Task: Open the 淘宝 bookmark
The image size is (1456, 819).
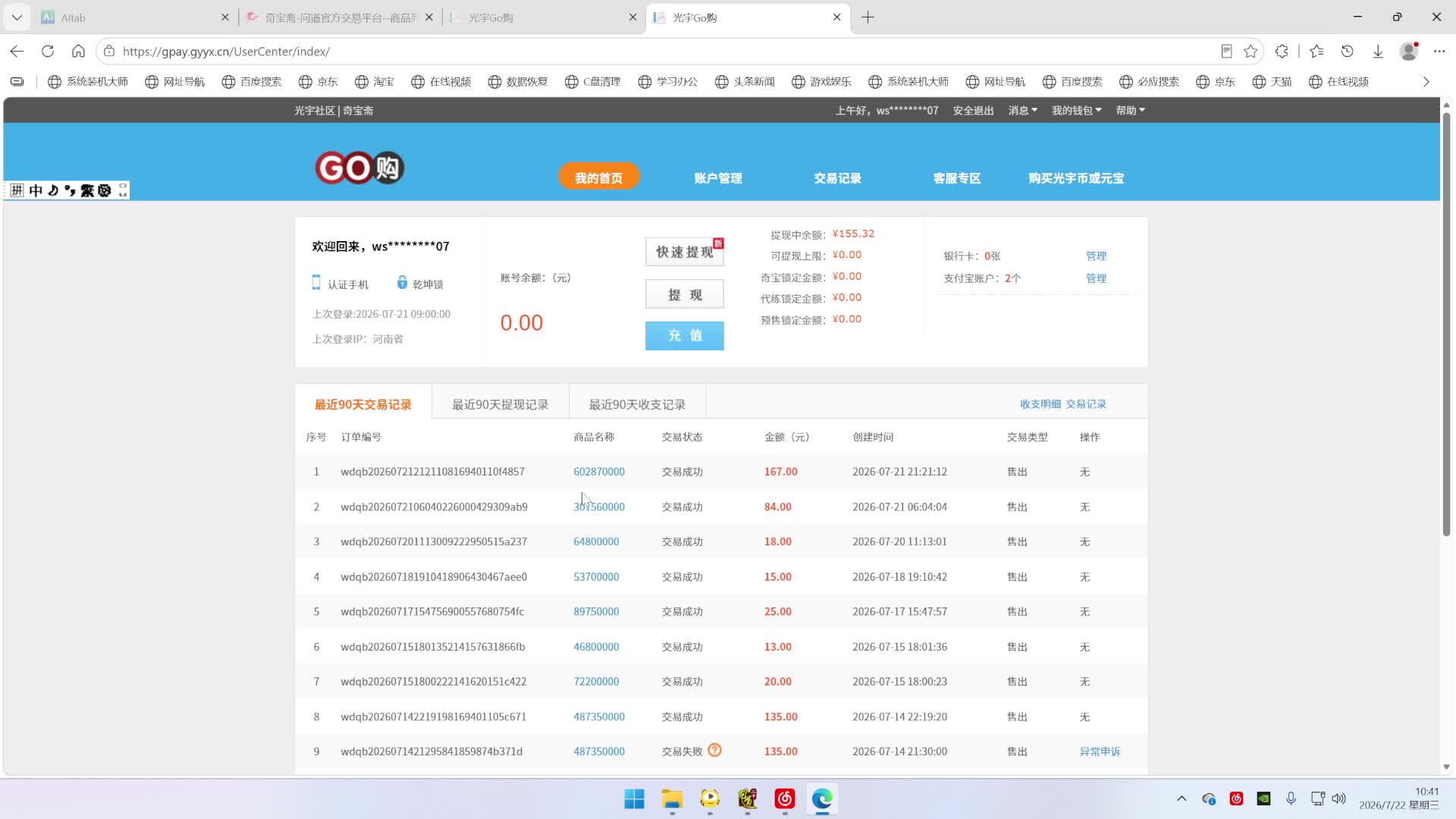Action: click(375, 82)
